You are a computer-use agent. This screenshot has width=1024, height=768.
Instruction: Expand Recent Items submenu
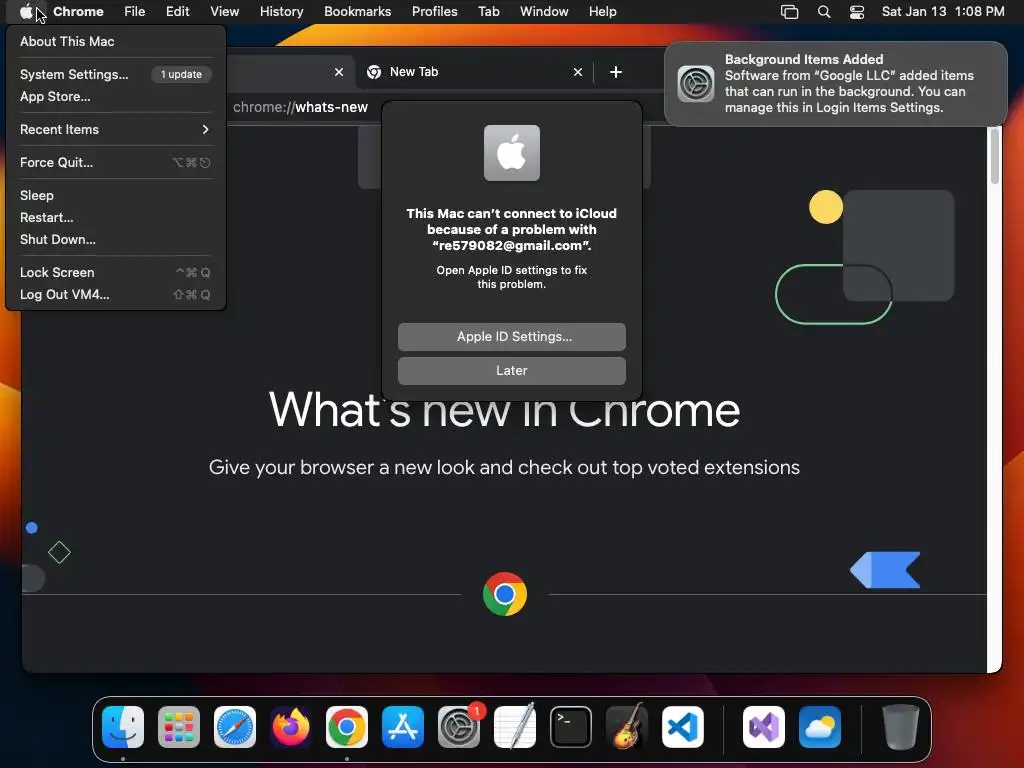click(116, 129)
